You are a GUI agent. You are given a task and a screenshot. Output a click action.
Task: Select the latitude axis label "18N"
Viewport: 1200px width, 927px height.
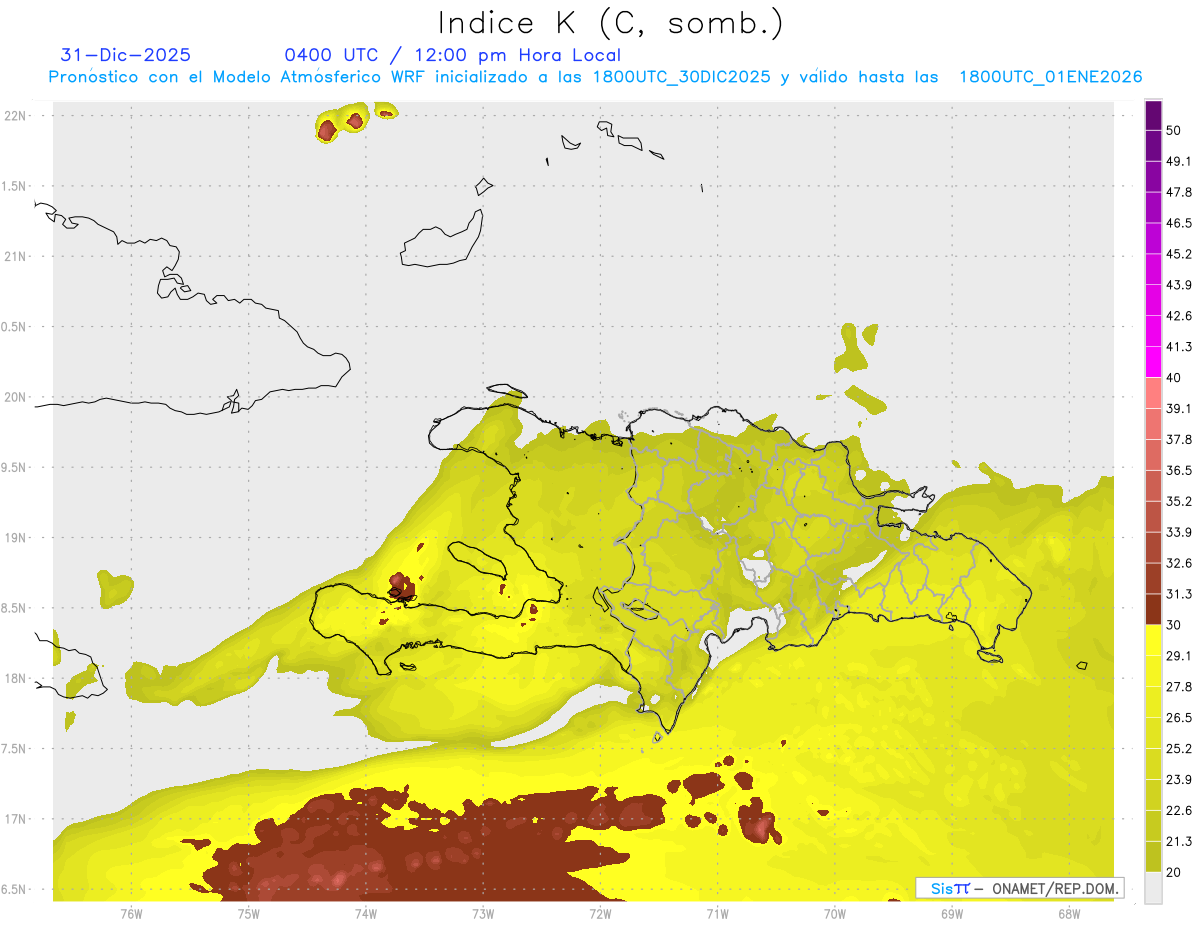(14, 678)
